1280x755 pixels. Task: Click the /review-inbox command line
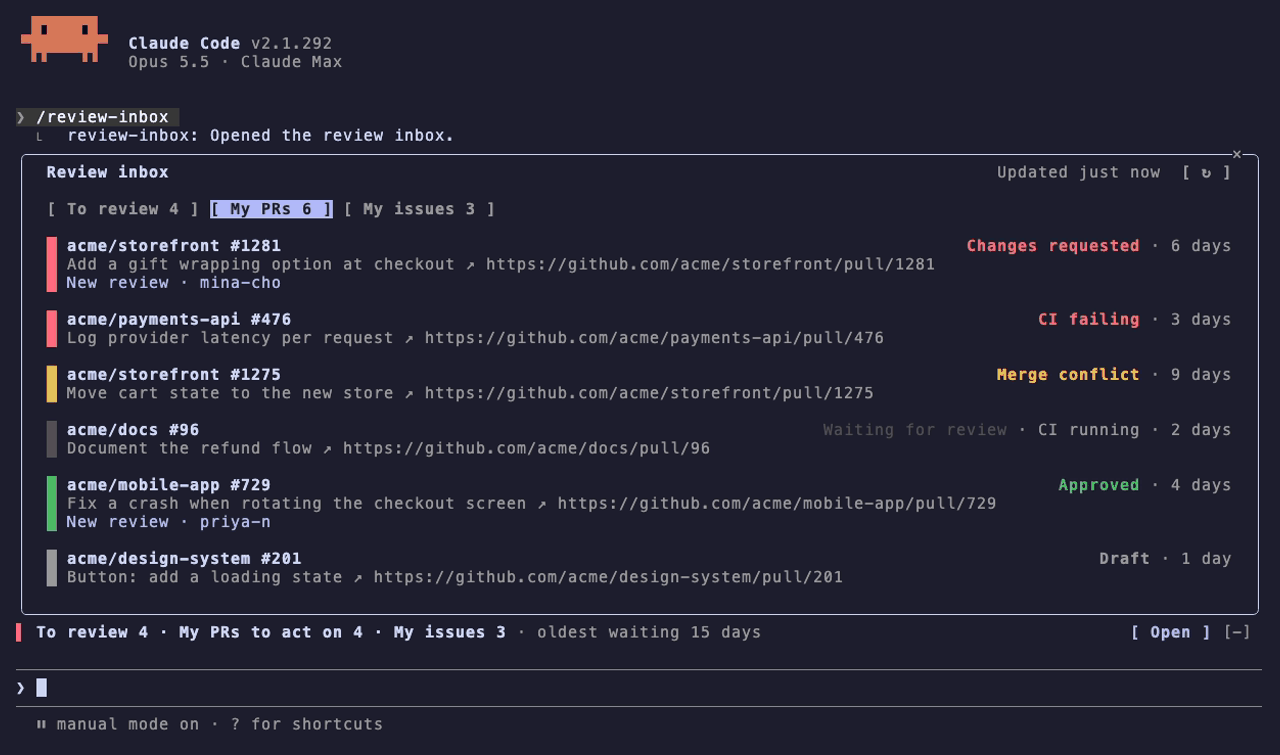(x=98, y=117)
